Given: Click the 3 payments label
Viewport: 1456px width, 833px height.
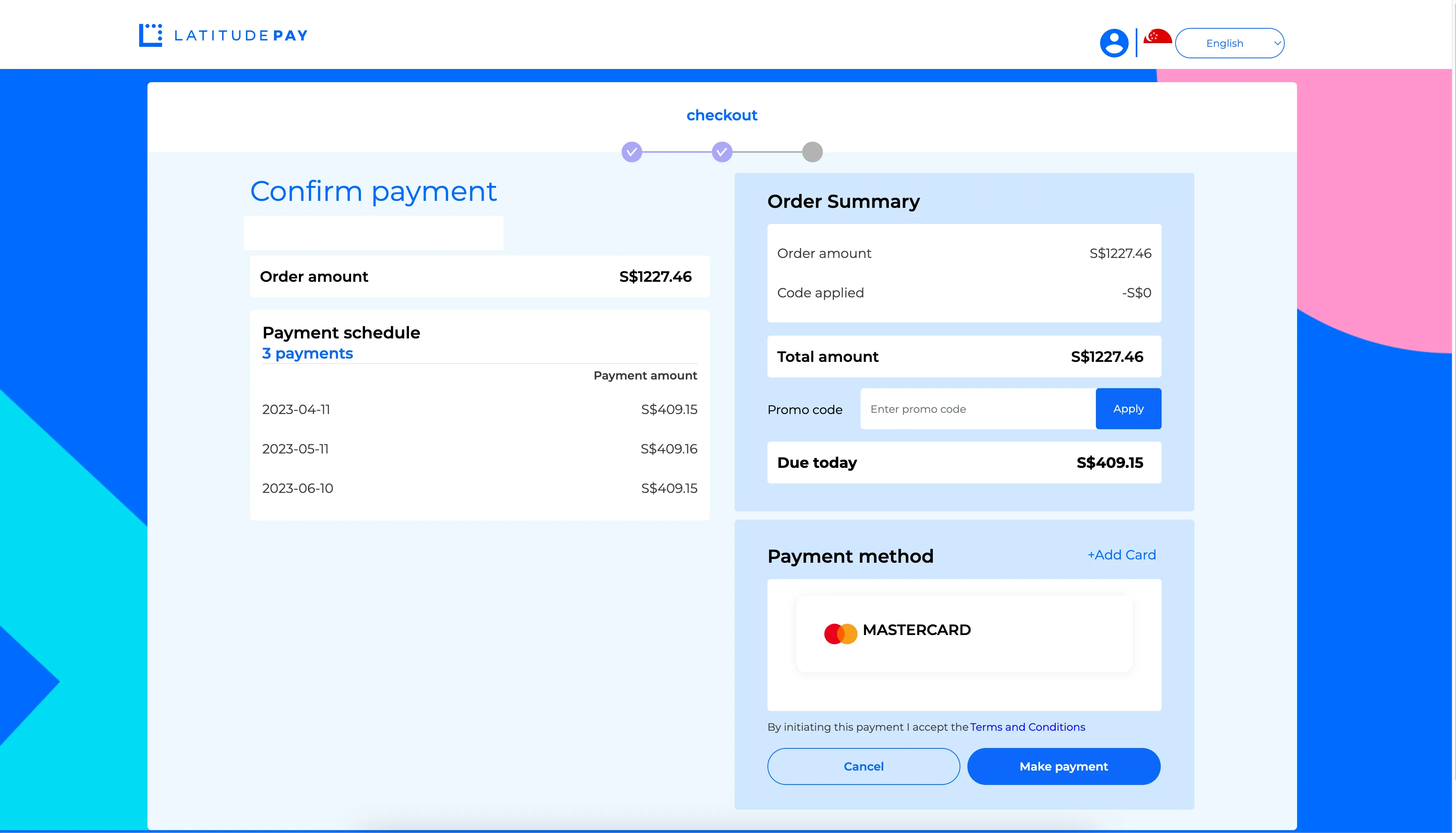Looking at the screenshot, I should tap(307, 354).
